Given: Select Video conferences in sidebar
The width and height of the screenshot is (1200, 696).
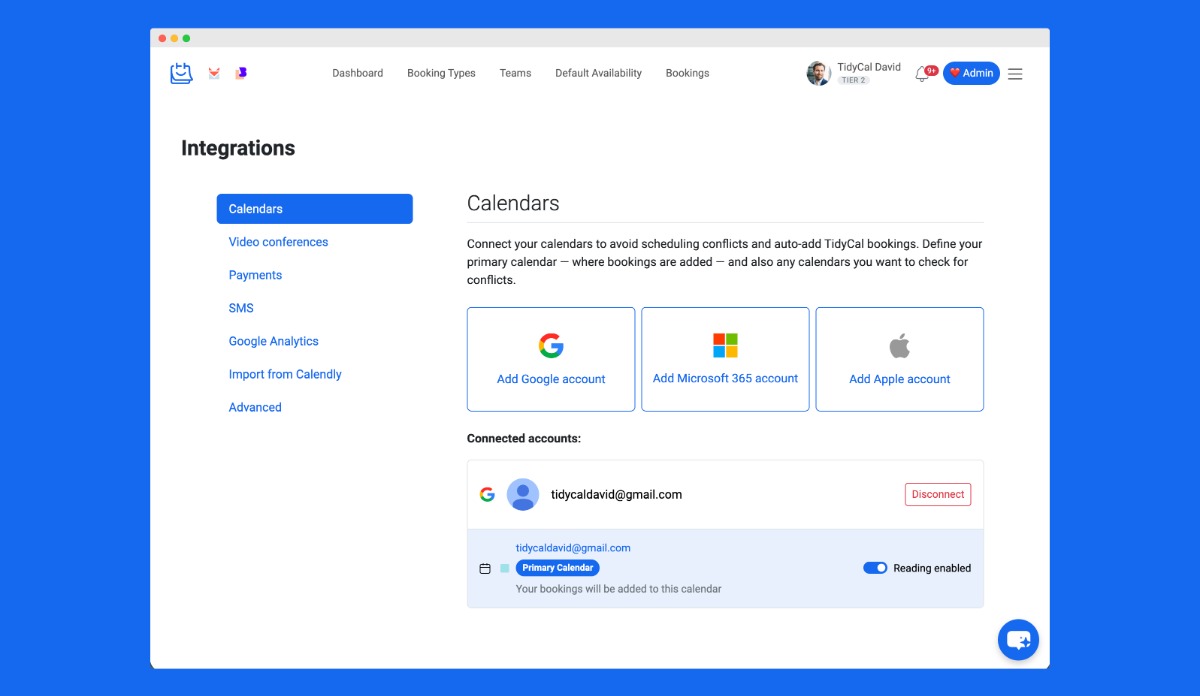Looking at the screenshot, I should [278, 242].
